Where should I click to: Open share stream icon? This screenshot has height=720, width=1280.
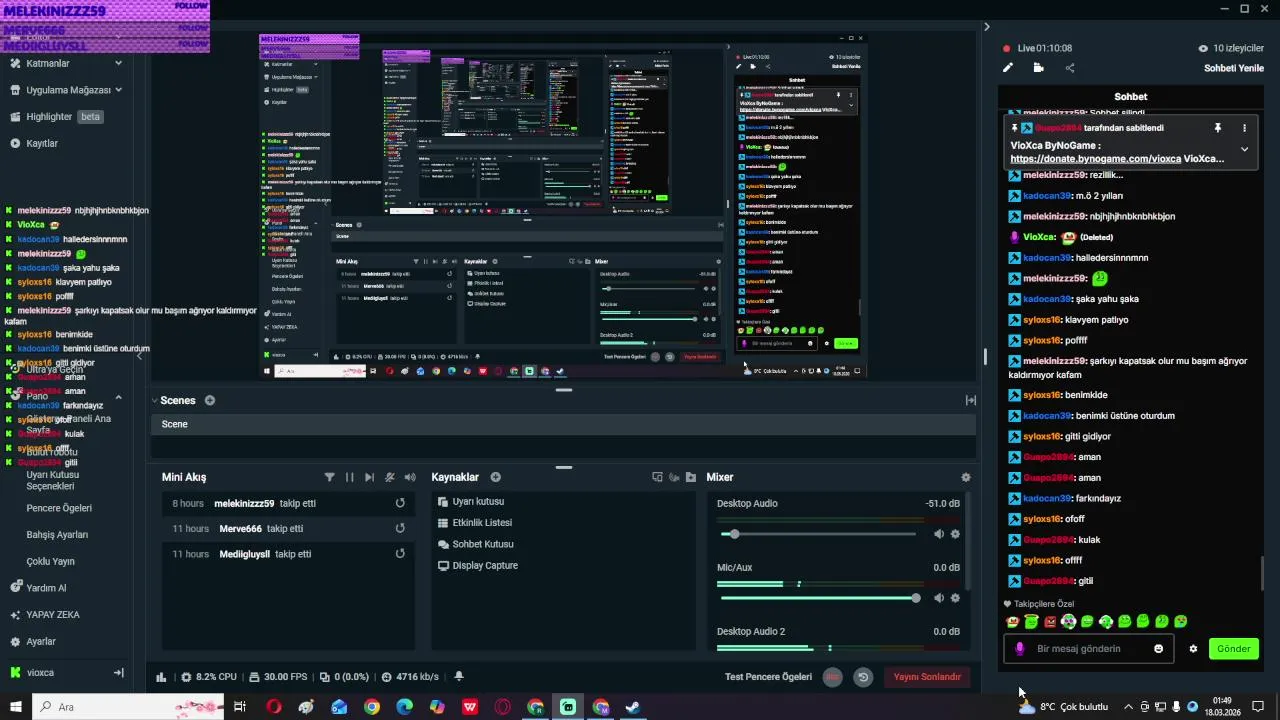tap(1070, 68)
